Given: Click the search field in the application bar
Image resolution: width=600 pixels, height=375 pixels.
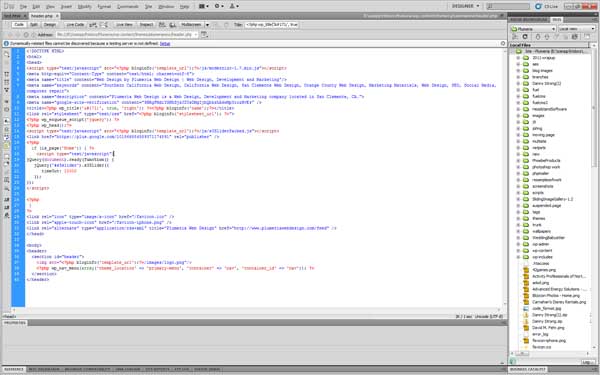Looking at the screenshot, I should [508, 7].
